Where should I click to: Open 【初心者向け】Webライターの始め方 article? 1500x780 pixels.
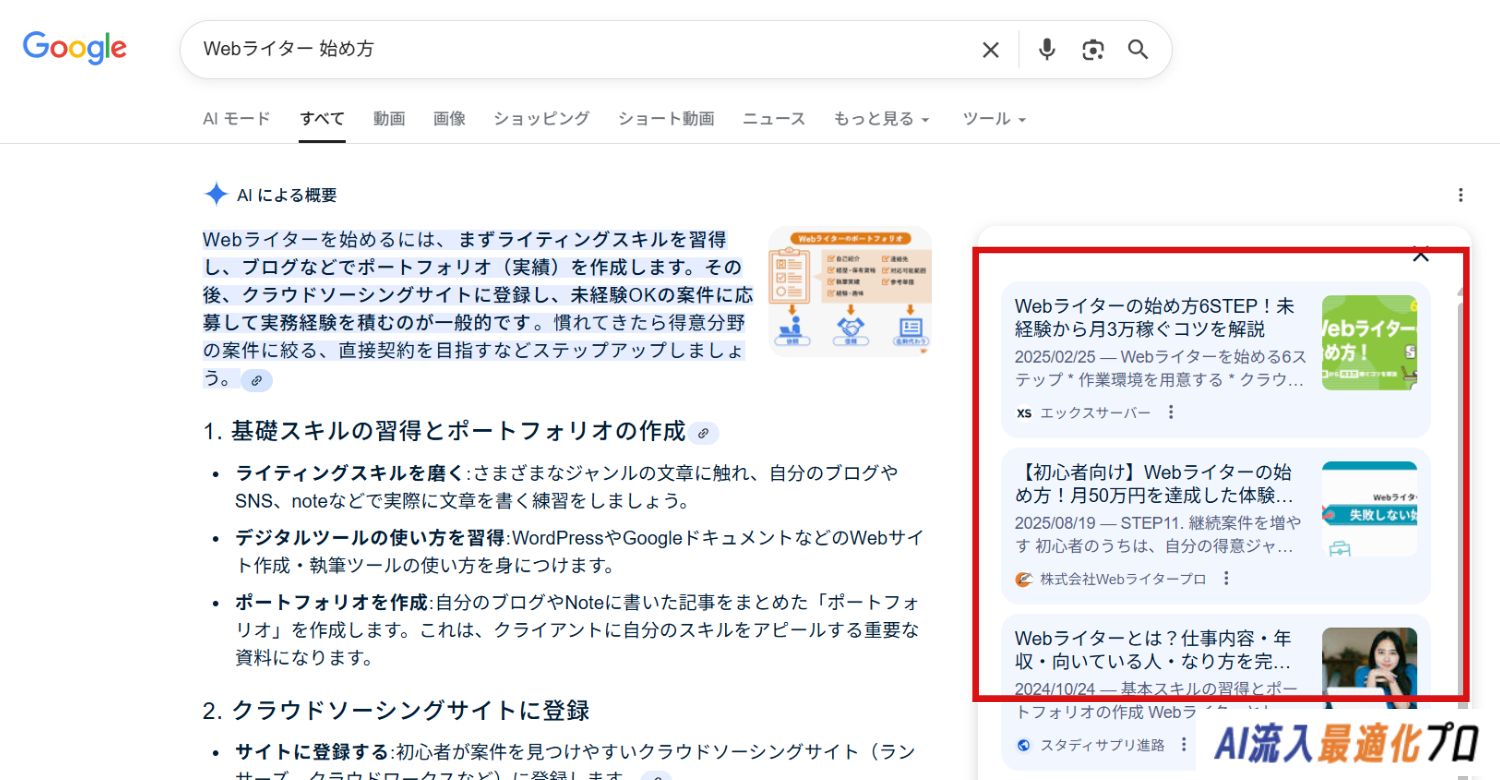[1154, 483]
